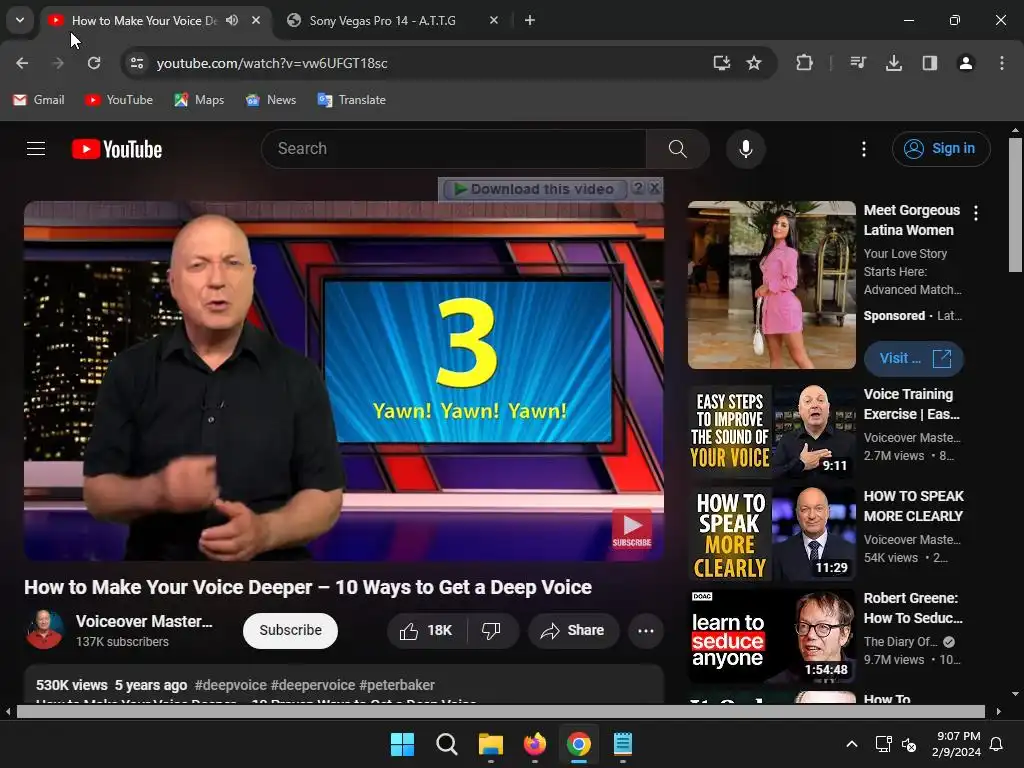Viewport: 1024px width, 768px height.
Task: Click the in-video Subscribe watermark
Action: click(632, 528)
